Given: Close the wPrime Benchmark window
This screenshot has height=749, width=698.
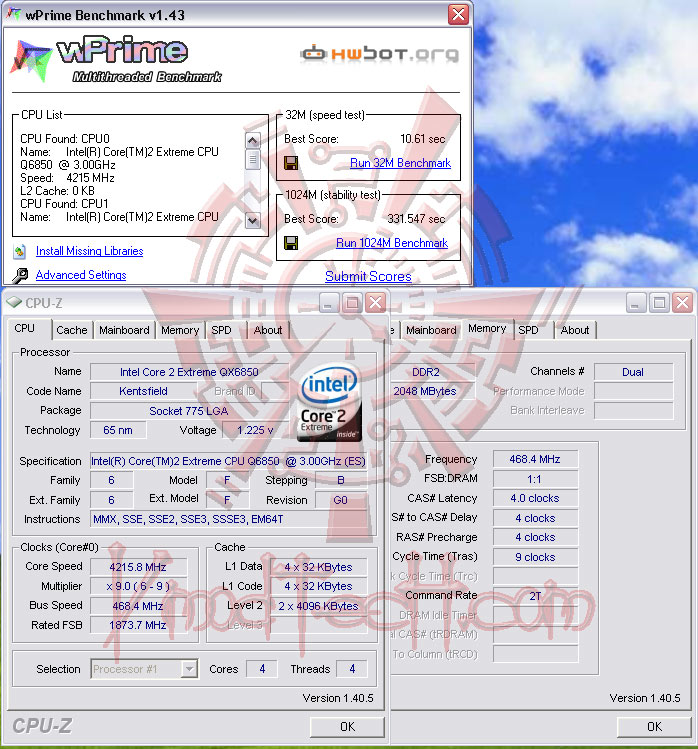Looking at the screenshot, I should [458, 15].
